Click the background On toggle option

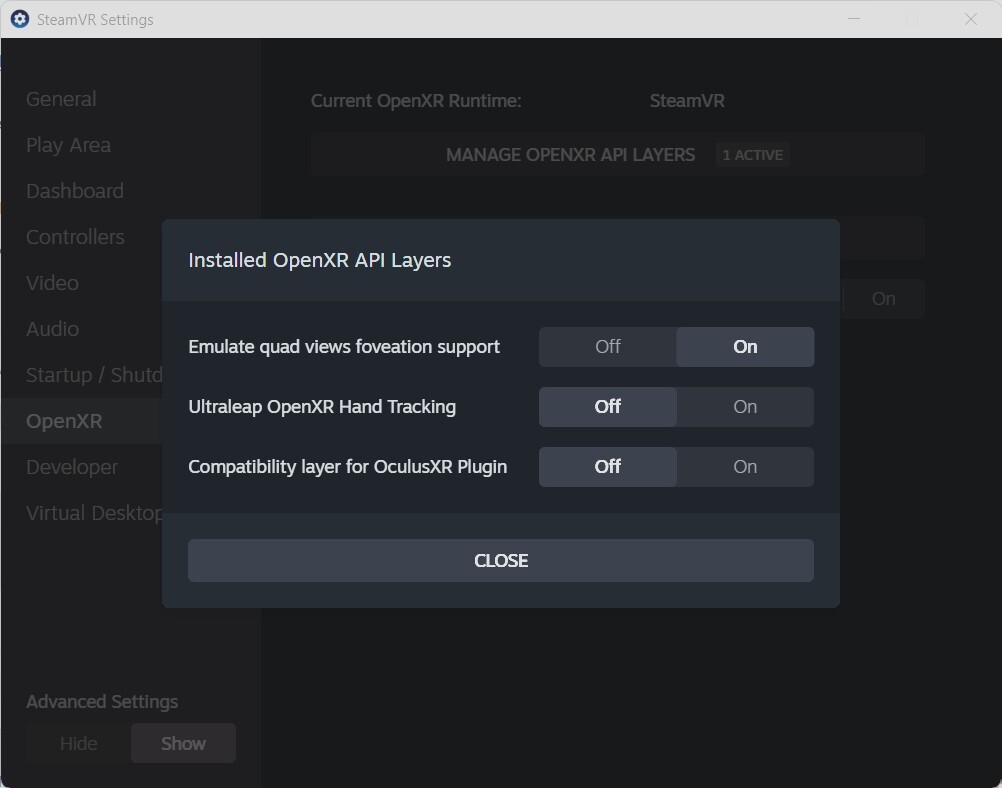883,299
